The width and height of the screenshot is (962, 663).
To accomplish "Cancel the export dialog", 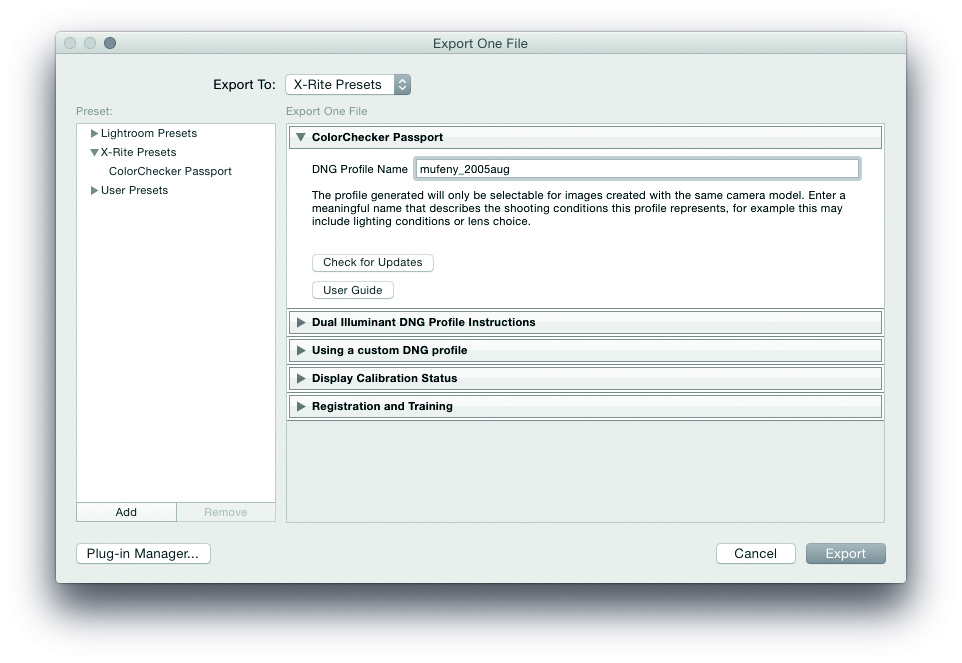I will (755, 554).
